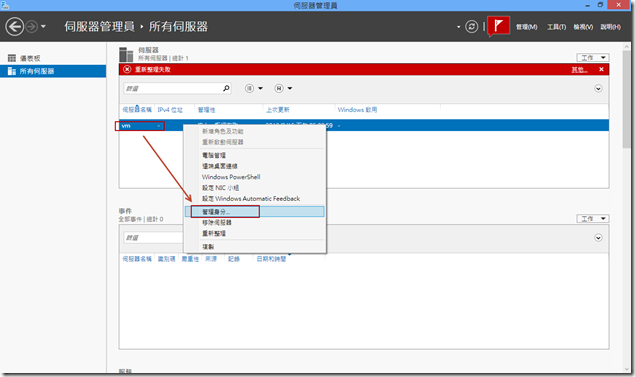The image size is (635, 377).
Task: Expand the small dropdown arrow left of refresh
Action: [x=458, y=27]
